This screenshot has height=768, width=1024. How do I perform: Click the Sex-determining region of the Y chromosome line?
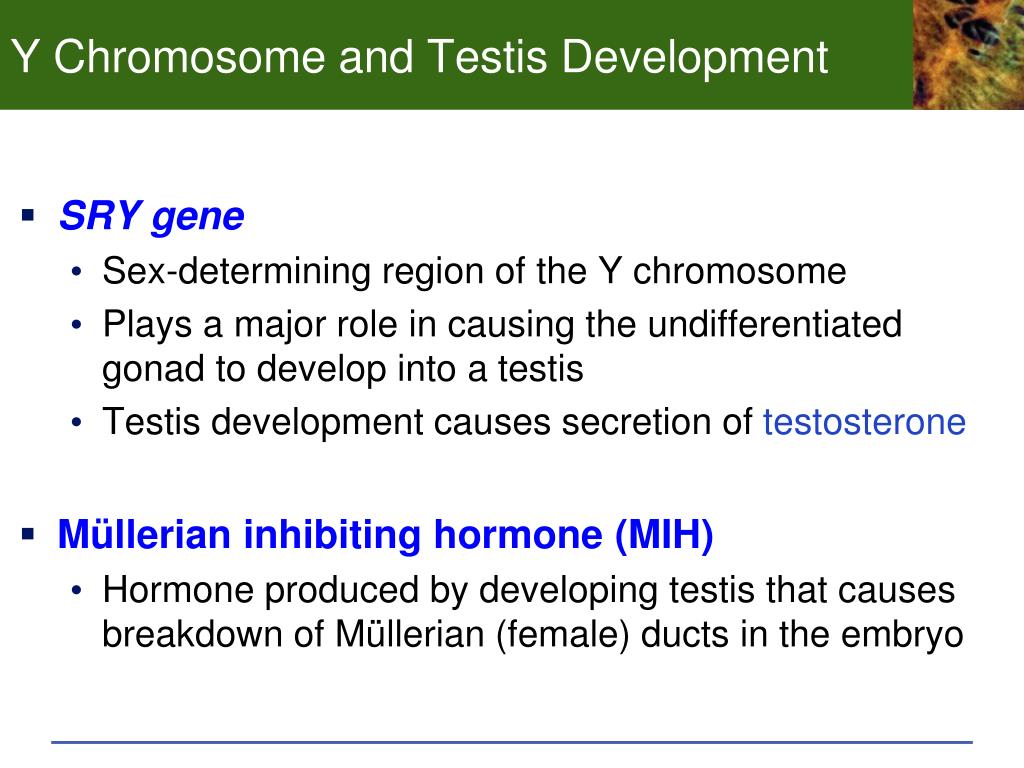pyautogui.click(x=474, y=272)
